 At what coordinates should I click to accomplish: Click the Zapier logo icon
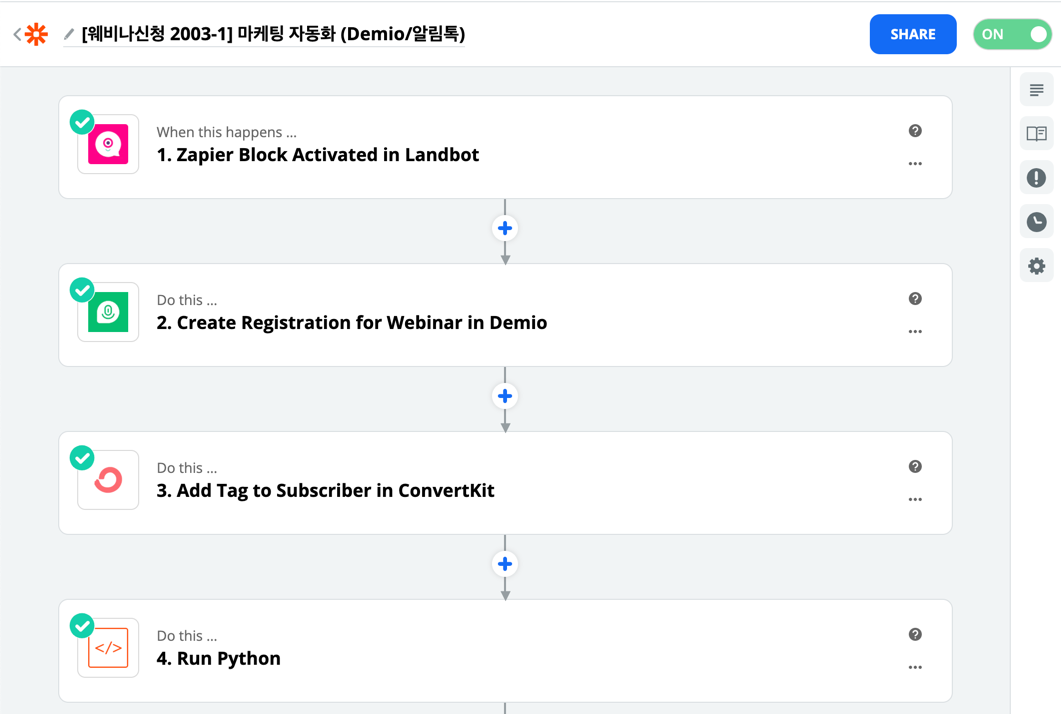pyautogui.click(x=37, y=34)
